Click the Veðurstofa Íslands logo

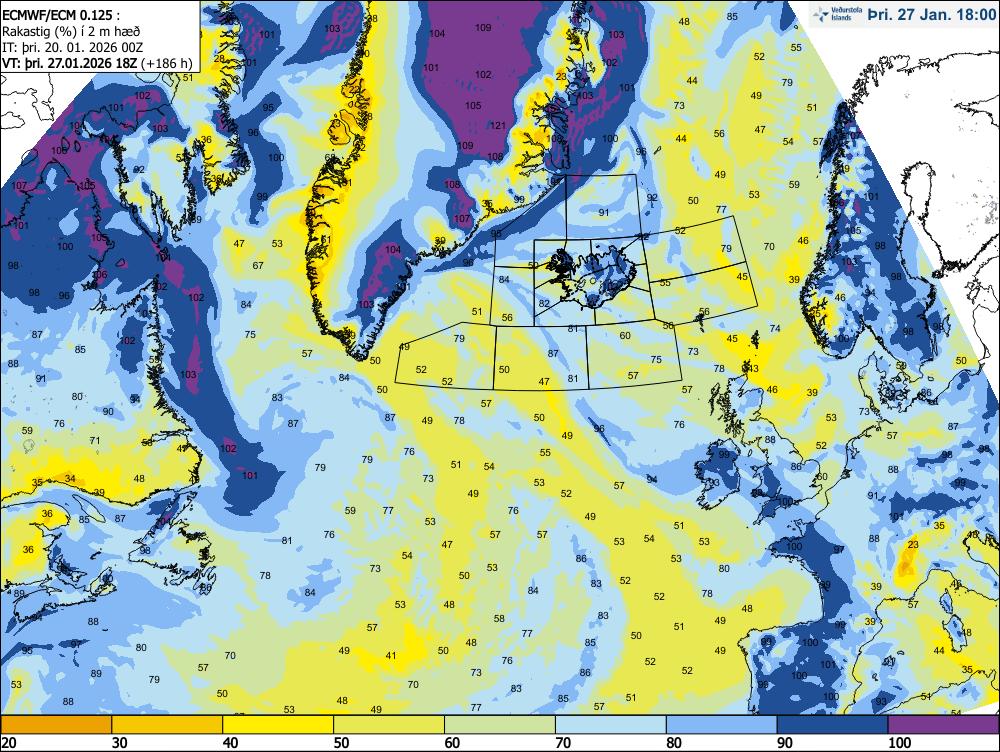click(835, 14)
